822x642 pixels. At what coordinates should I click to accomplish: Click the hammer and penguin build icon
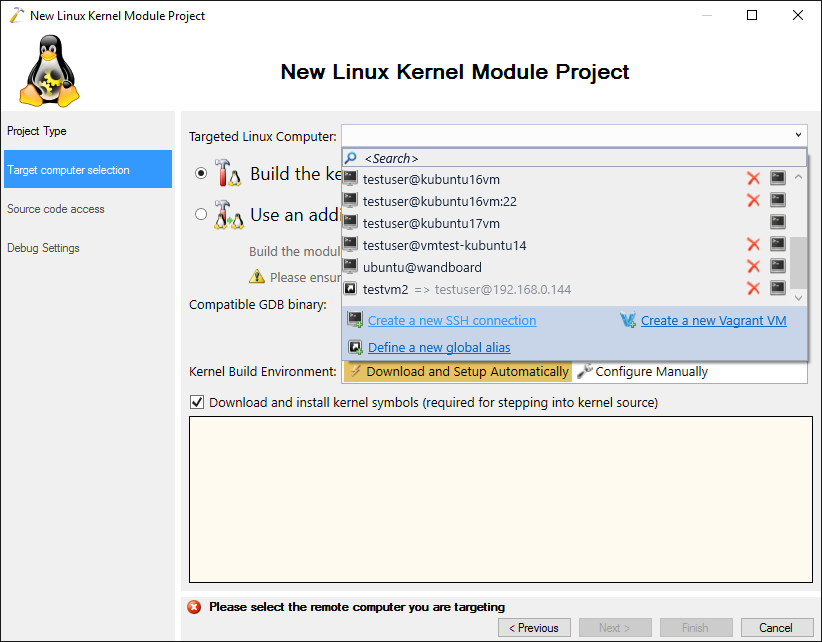coord(228,173)
